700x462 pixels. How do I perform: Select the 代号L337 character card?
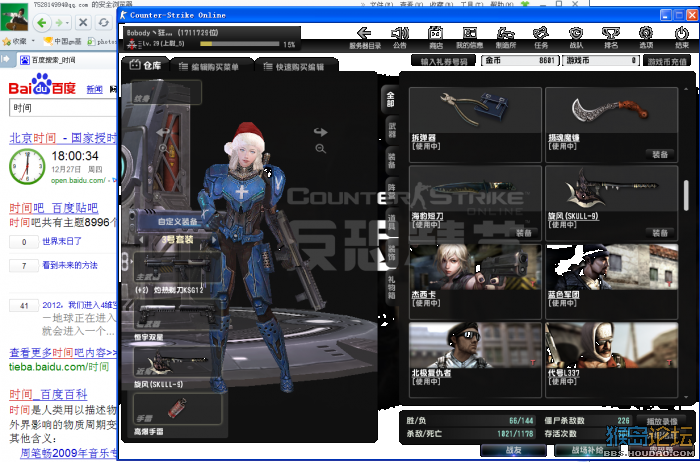[612, 360]
